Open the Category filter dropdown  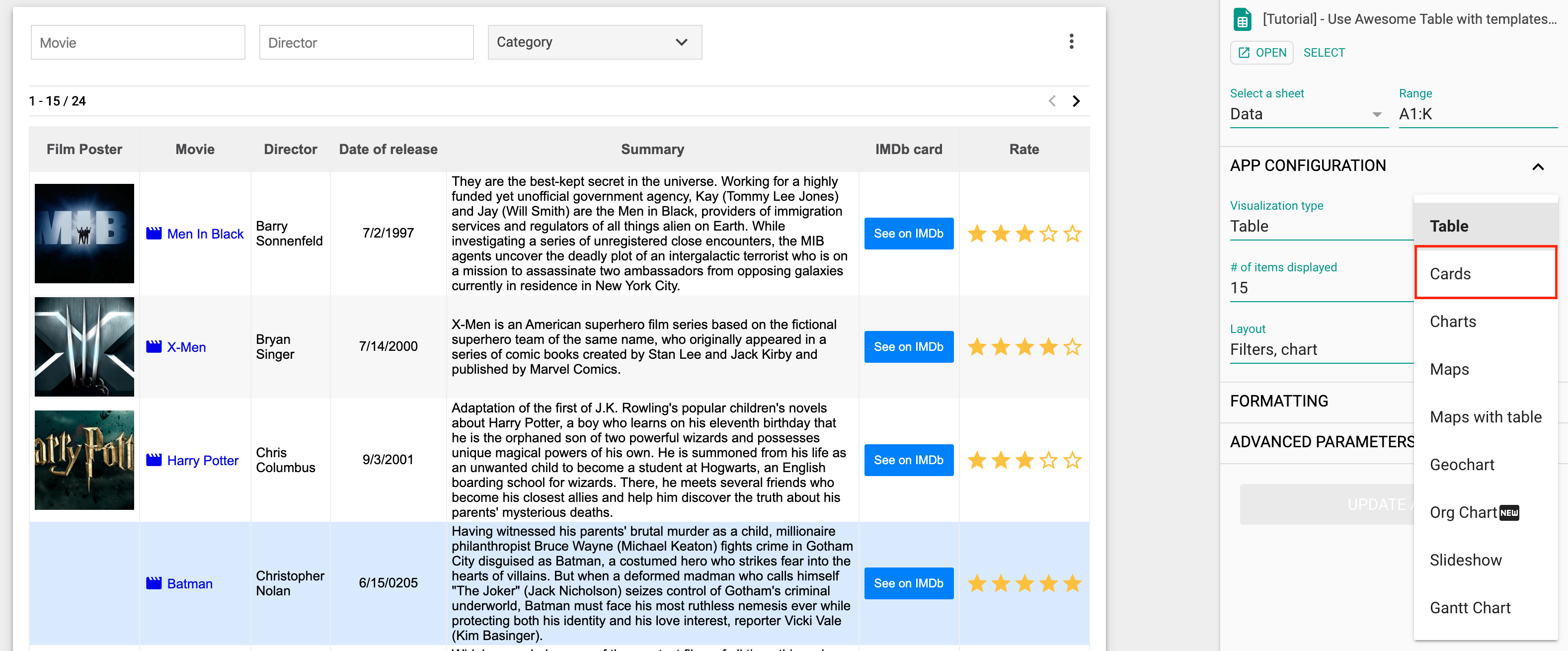[595, 42]
